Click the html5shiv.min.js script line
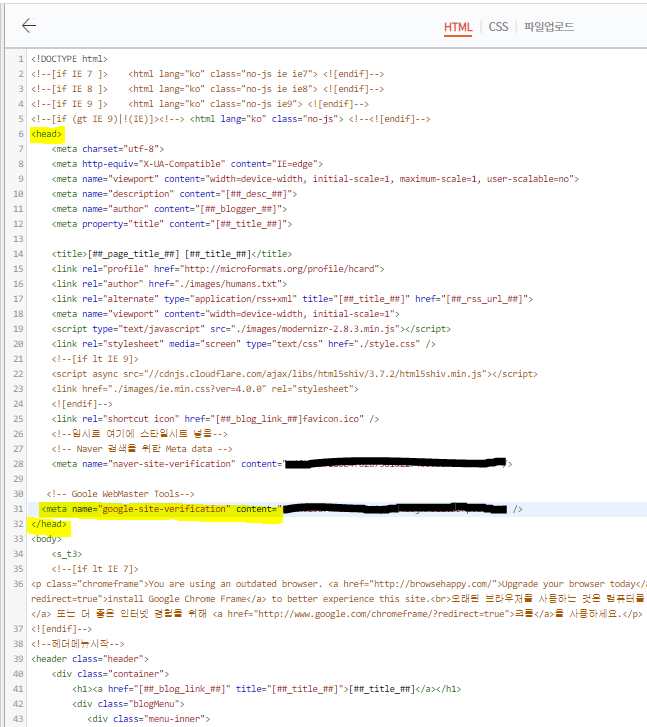This screenshot has width=647, height=727. click(x=295, y=374)
